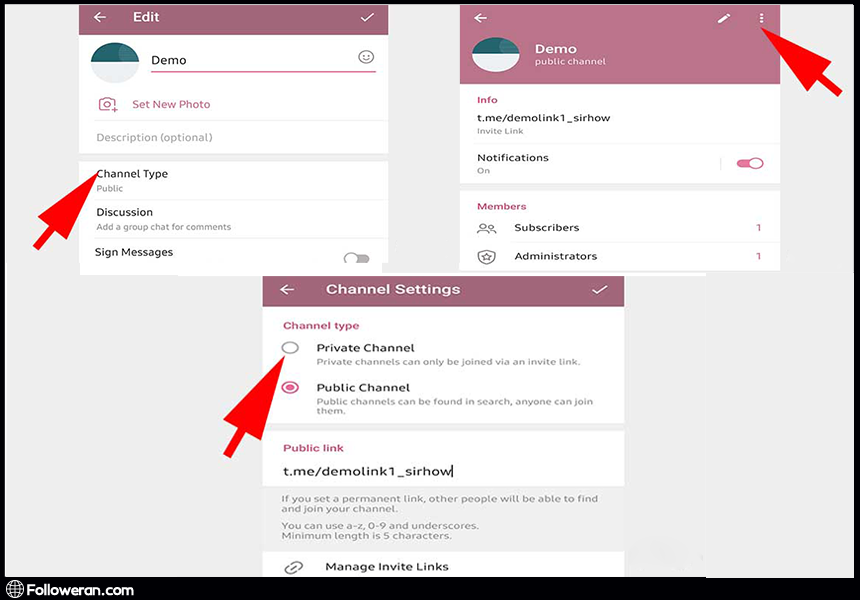Click the Set New Photo camera icon

click(107, 104)
